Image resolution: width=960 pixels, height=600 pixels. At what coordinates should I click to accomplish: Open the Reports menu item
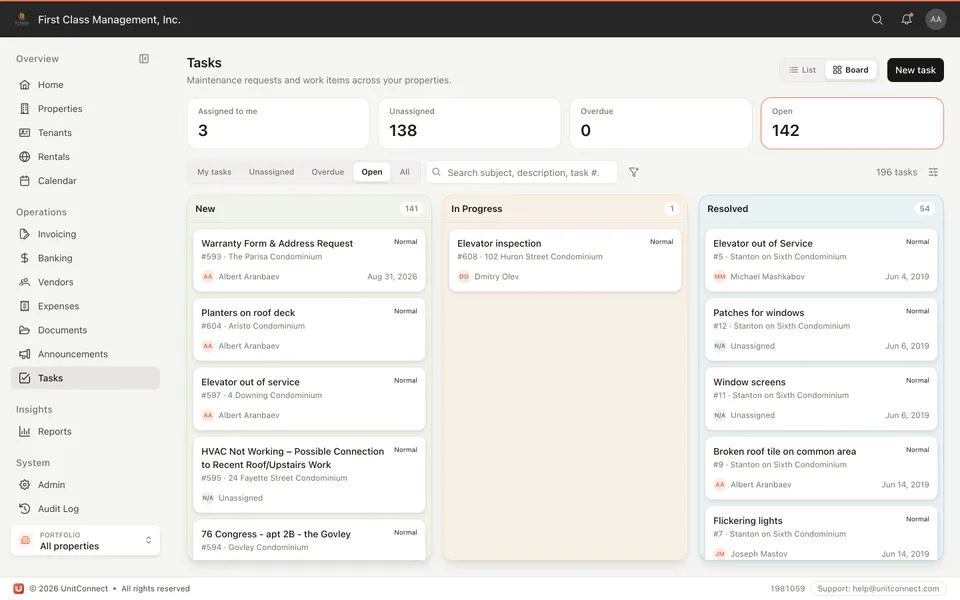85,432
